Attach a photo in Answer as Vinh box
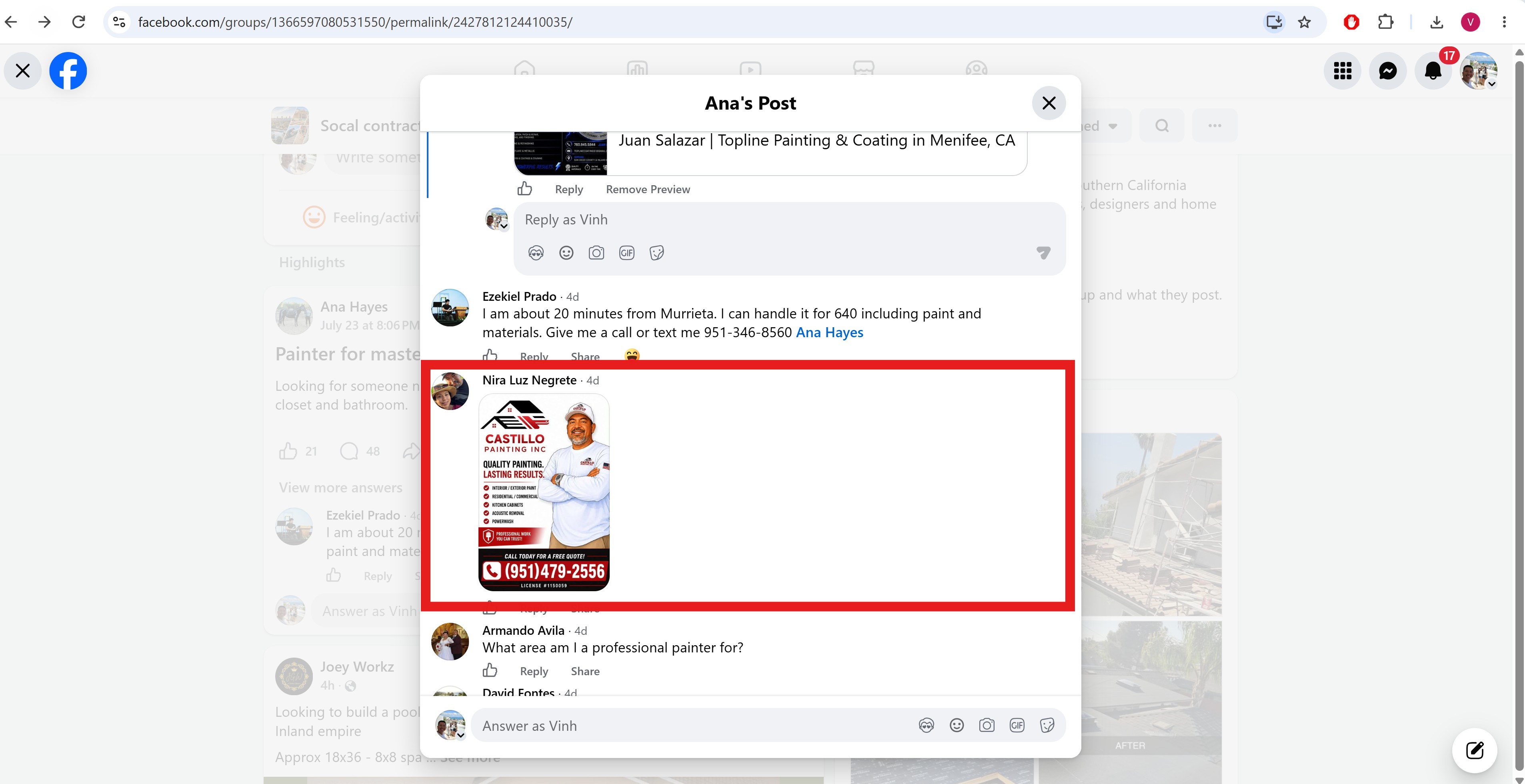1525x784 pixels. pos(987,726)
